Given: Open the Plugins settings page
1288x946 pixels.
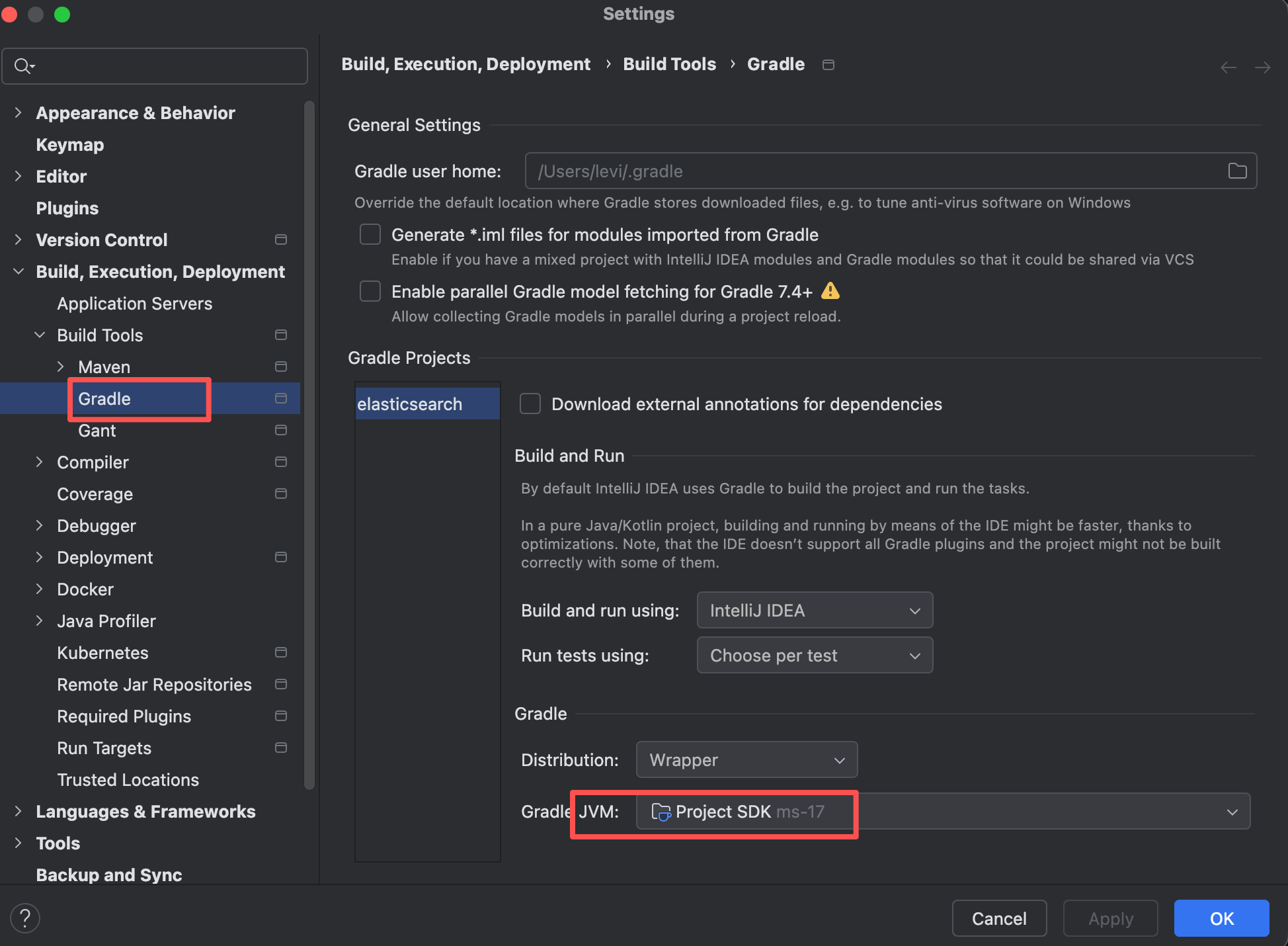Looking at the screenshot, I should pyautogui.click(x=67, y=208).
